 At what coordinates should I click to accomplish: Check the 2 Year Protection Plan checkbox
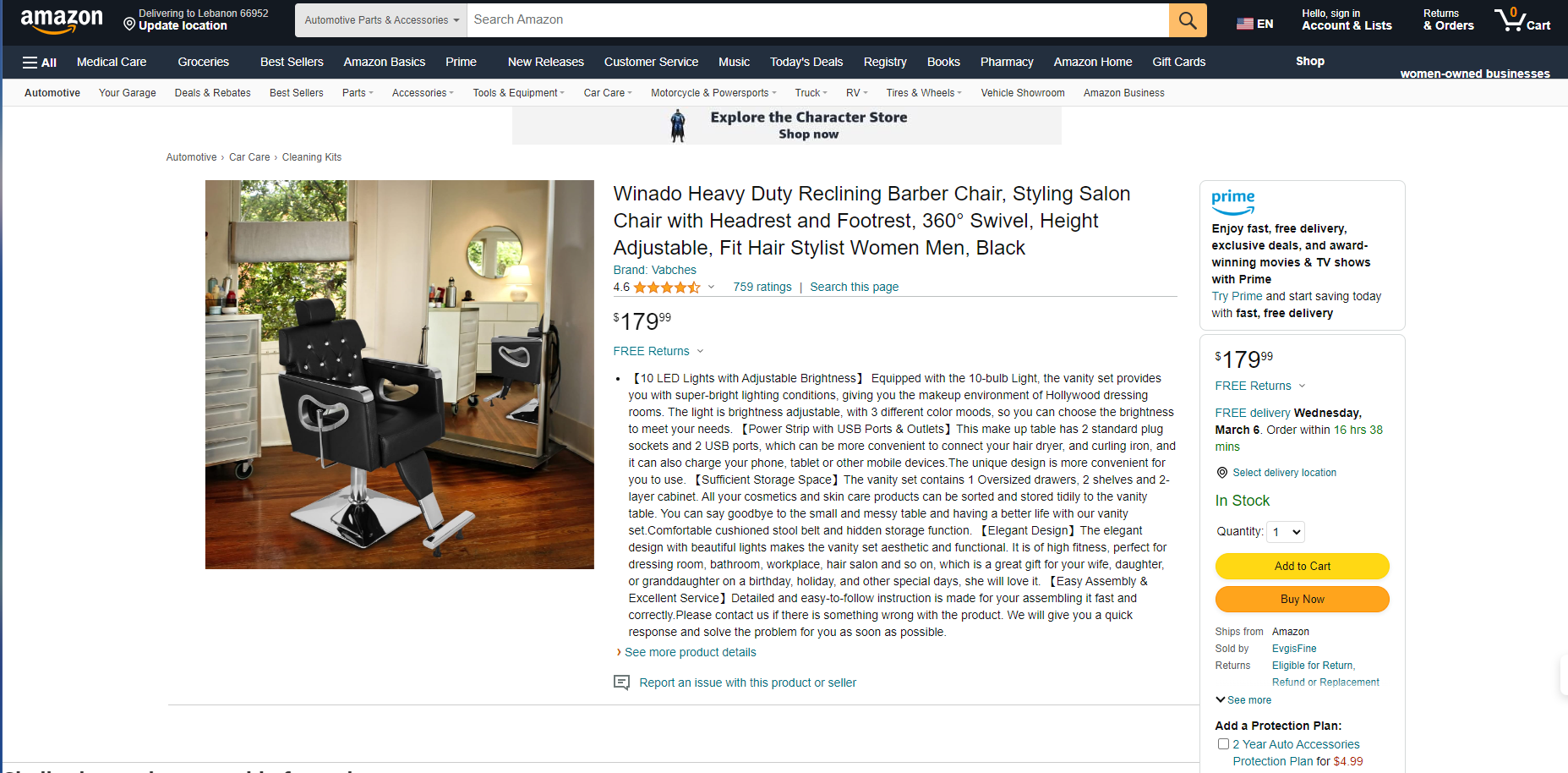coord(1223,744)
